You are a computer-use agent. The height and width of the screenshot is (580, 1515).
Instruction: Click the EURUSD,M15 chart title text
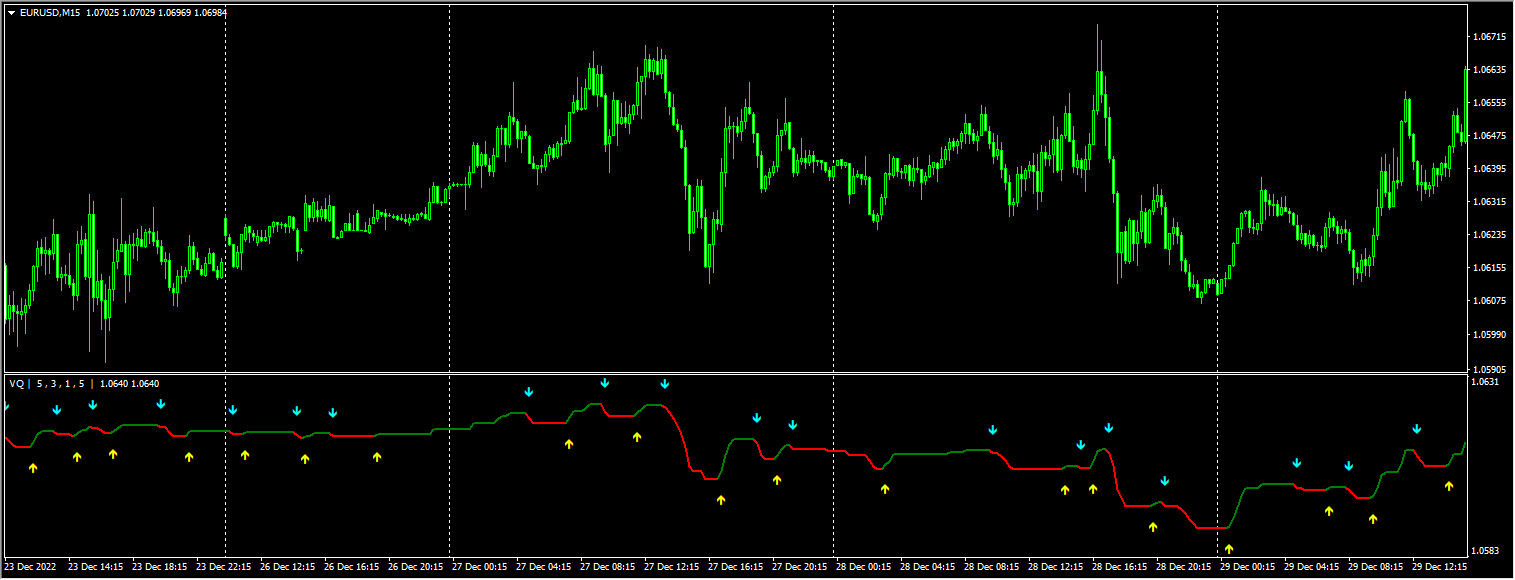(49, 13)
